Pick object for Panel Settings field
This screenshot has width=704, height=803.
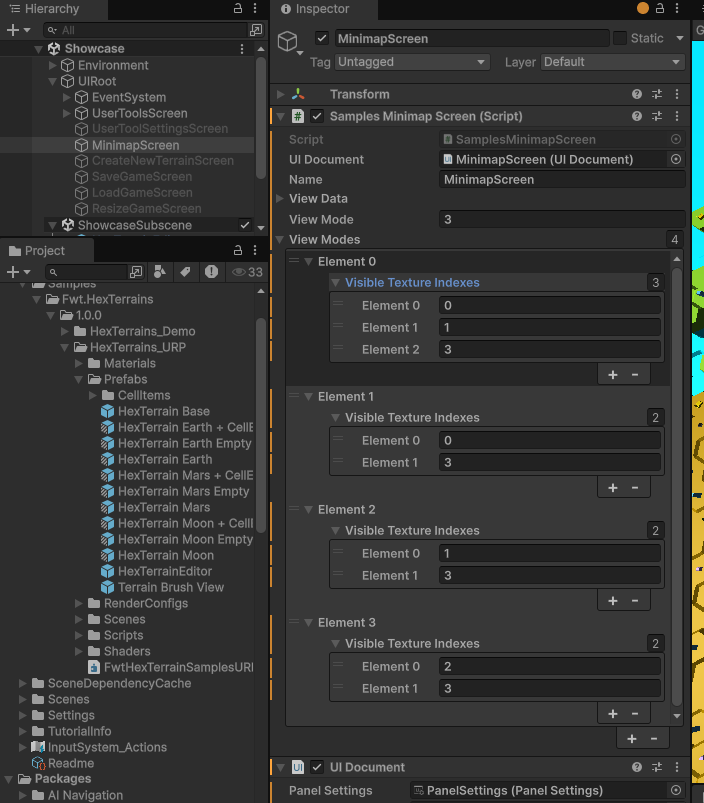(x=676, y=790)
